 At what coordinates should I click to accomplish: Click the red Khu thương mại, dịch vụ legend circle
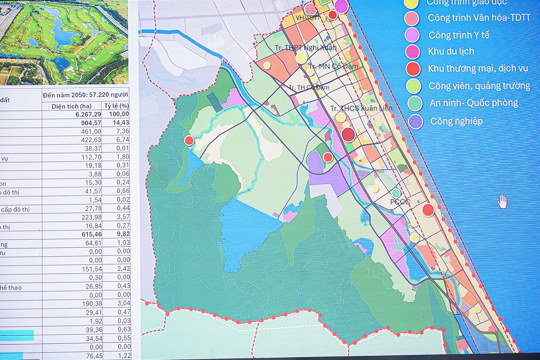click(x=413, y=69)
